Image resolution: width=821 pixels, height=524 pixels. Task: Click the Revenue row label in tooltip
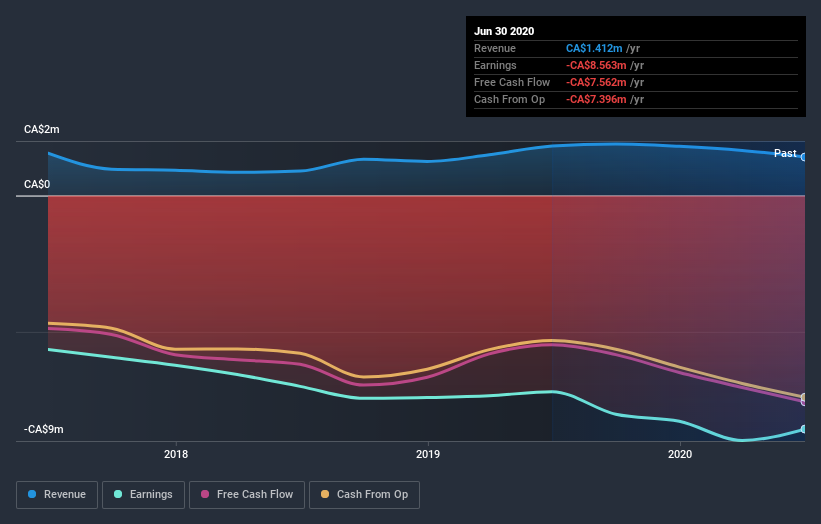pos(495,48)
